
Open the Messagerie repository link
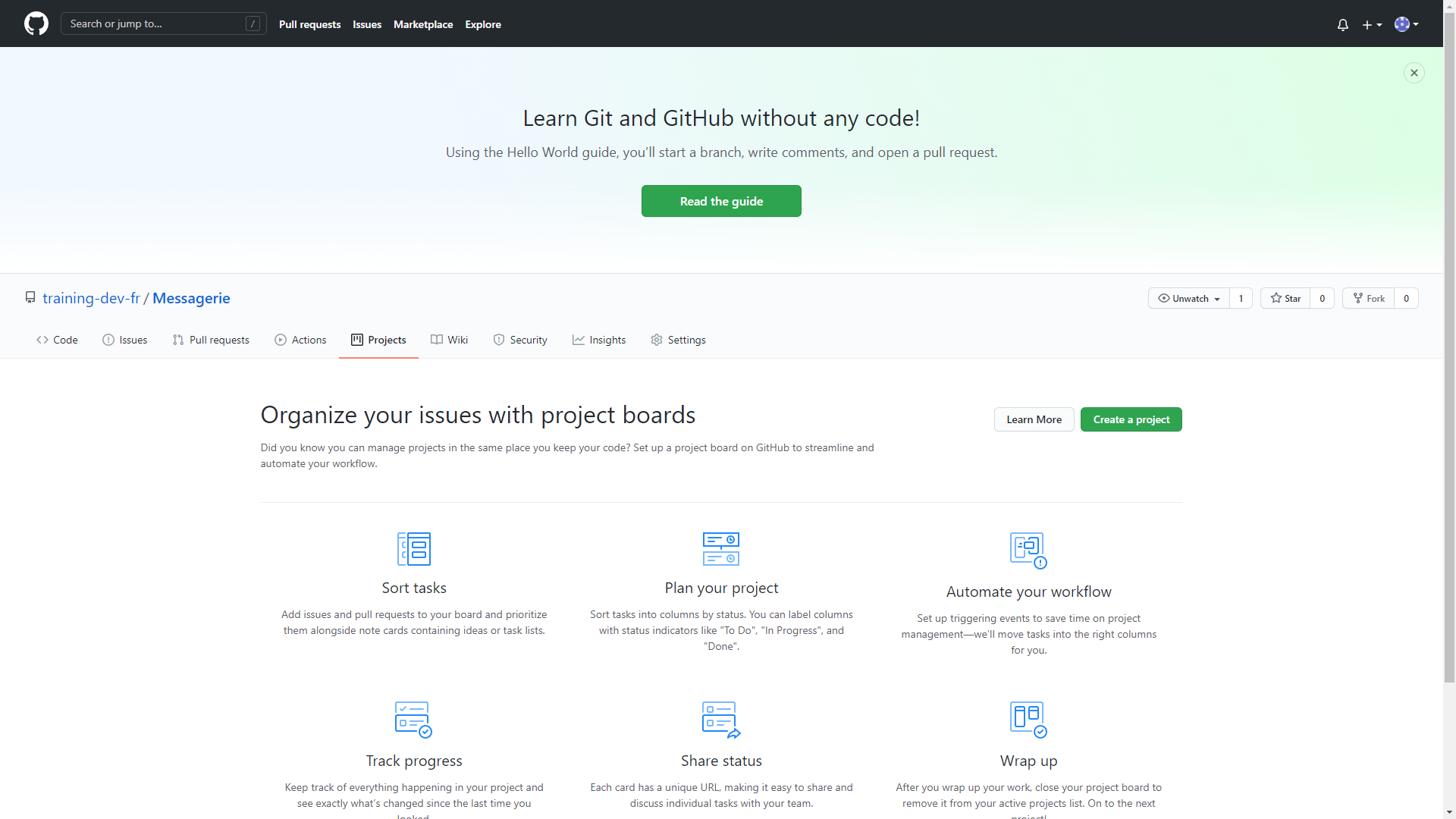tap(191, 298)
